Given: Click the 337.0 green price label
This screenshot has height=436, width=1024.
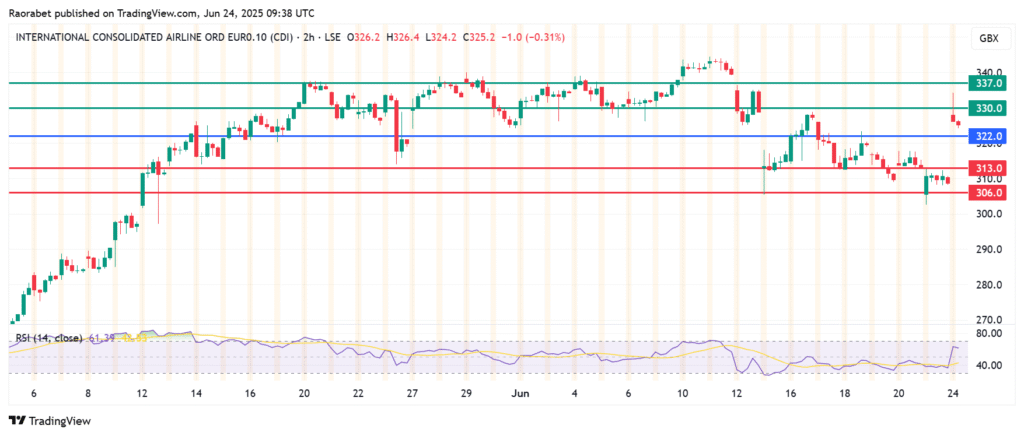Looking at the screenshot, I should click(988, 83).
